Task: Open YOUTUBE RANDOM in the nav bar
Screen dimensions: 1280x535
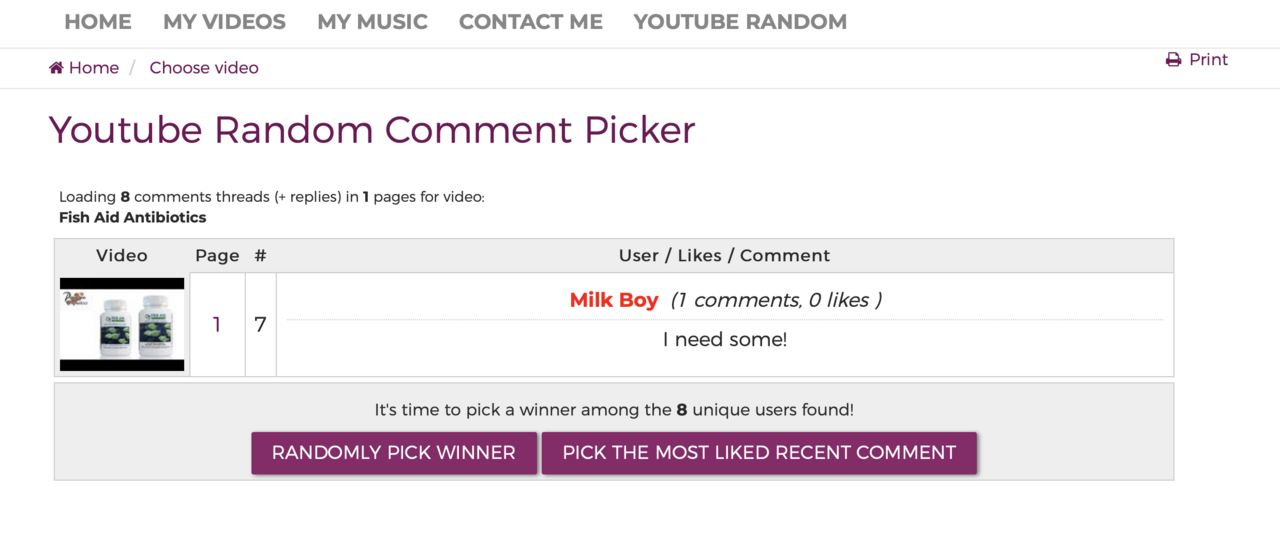Action: (740, 22)
